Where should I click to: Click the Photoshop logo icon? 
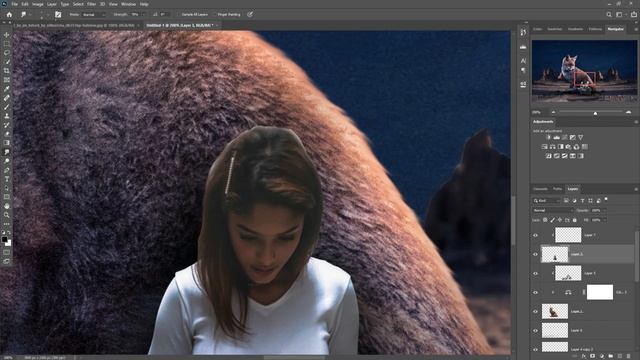pyautogui.click(x=4, y=4)
